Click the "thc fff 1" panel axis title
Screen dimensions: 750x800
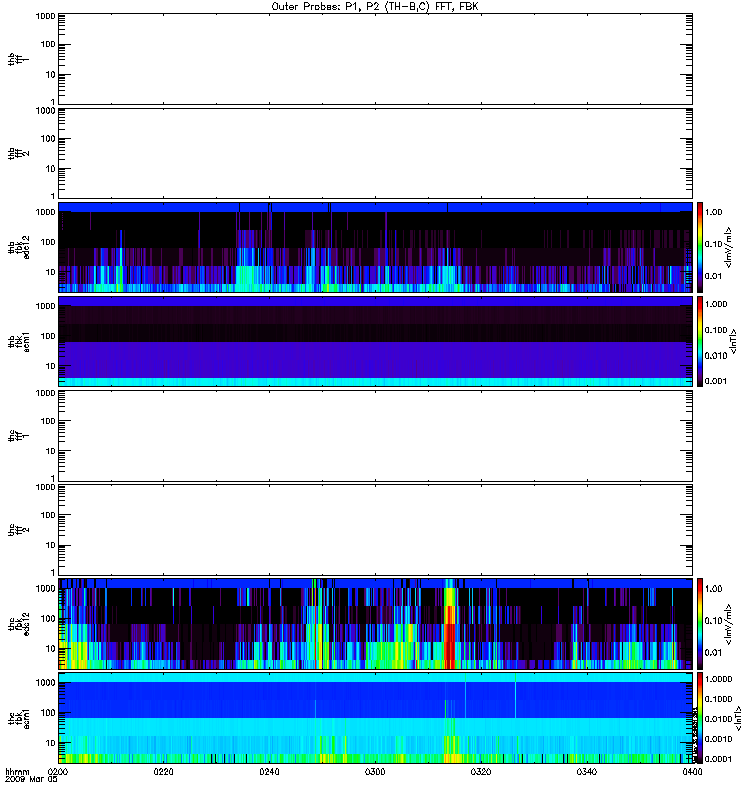pyautogui.click(x=18, y=436)
